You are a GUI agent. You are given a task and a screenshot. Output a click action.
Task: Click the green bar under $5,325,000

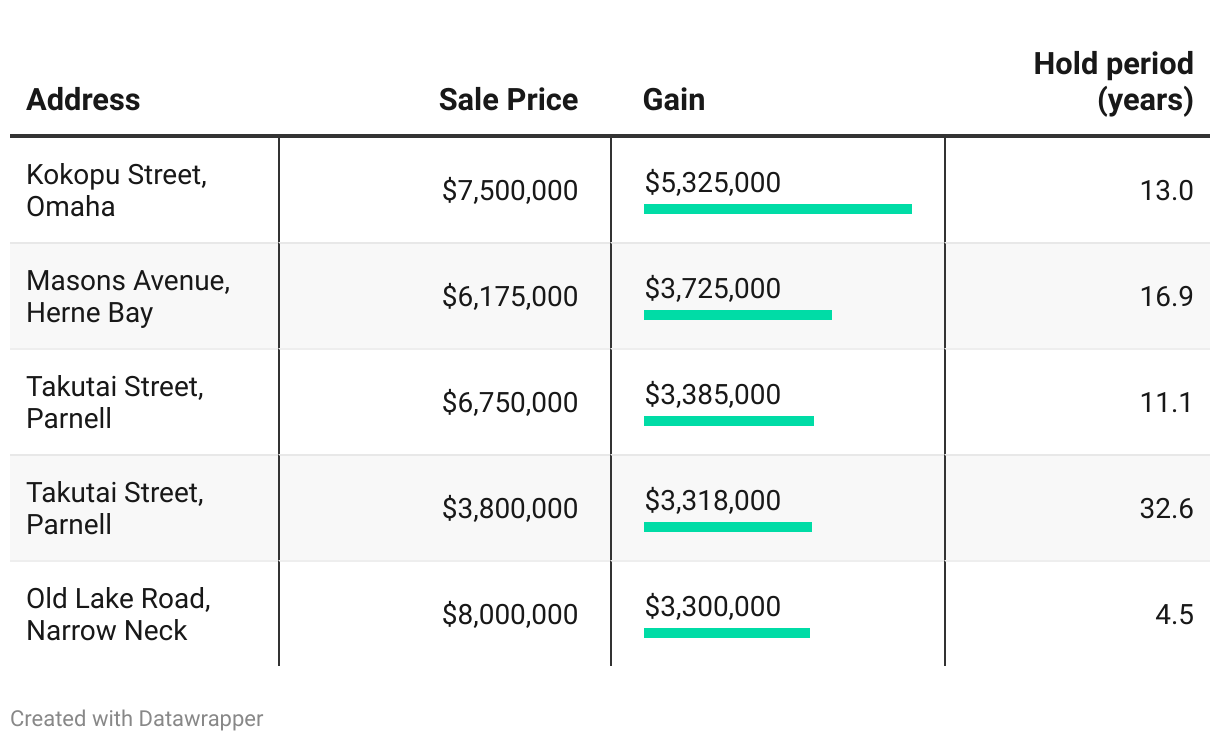click(x=777, y=209)
